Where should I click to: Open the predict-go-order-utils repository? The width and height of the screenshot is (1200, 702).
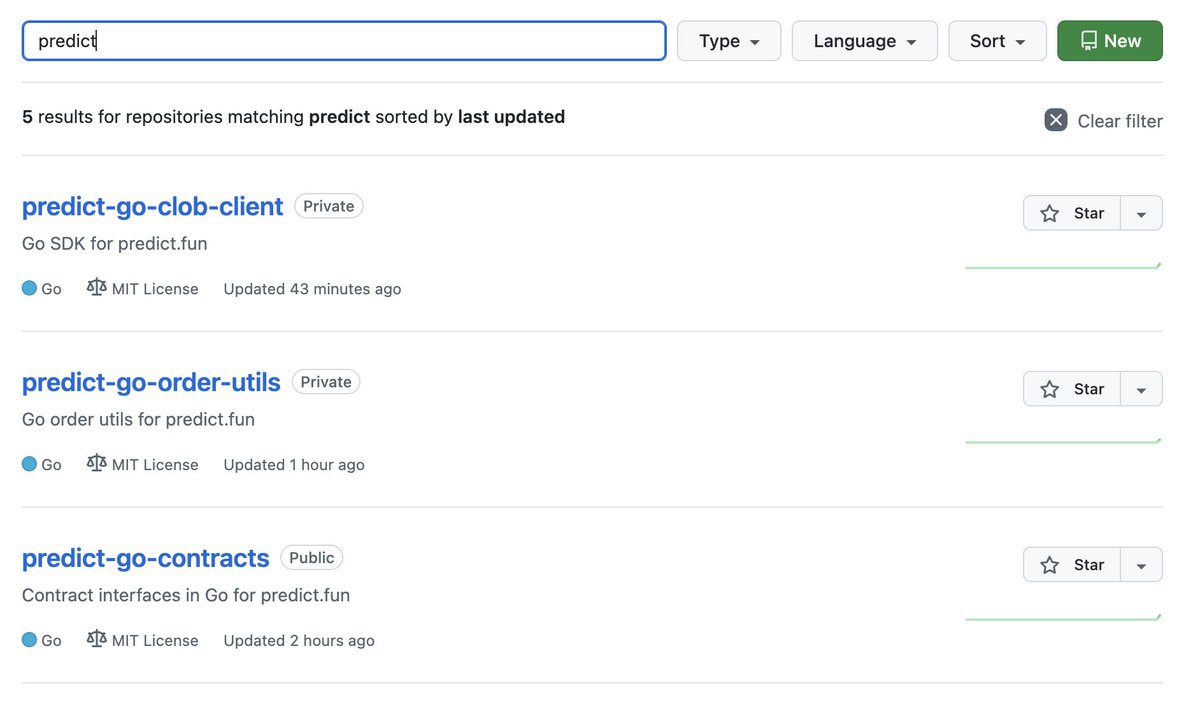point(151,382)
